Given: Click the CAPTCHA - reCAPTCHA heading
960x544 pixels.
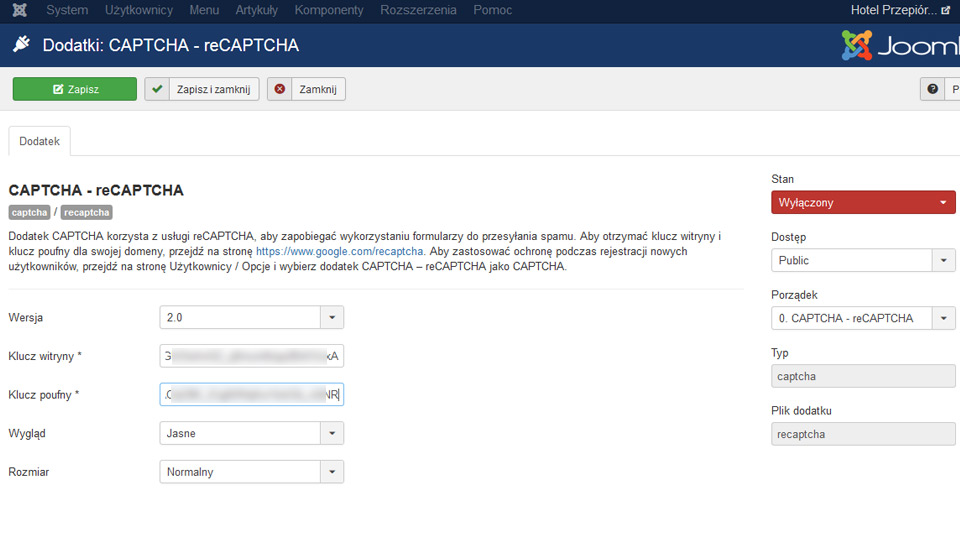Looking at the screenshot, I should (x=96, y=190).
